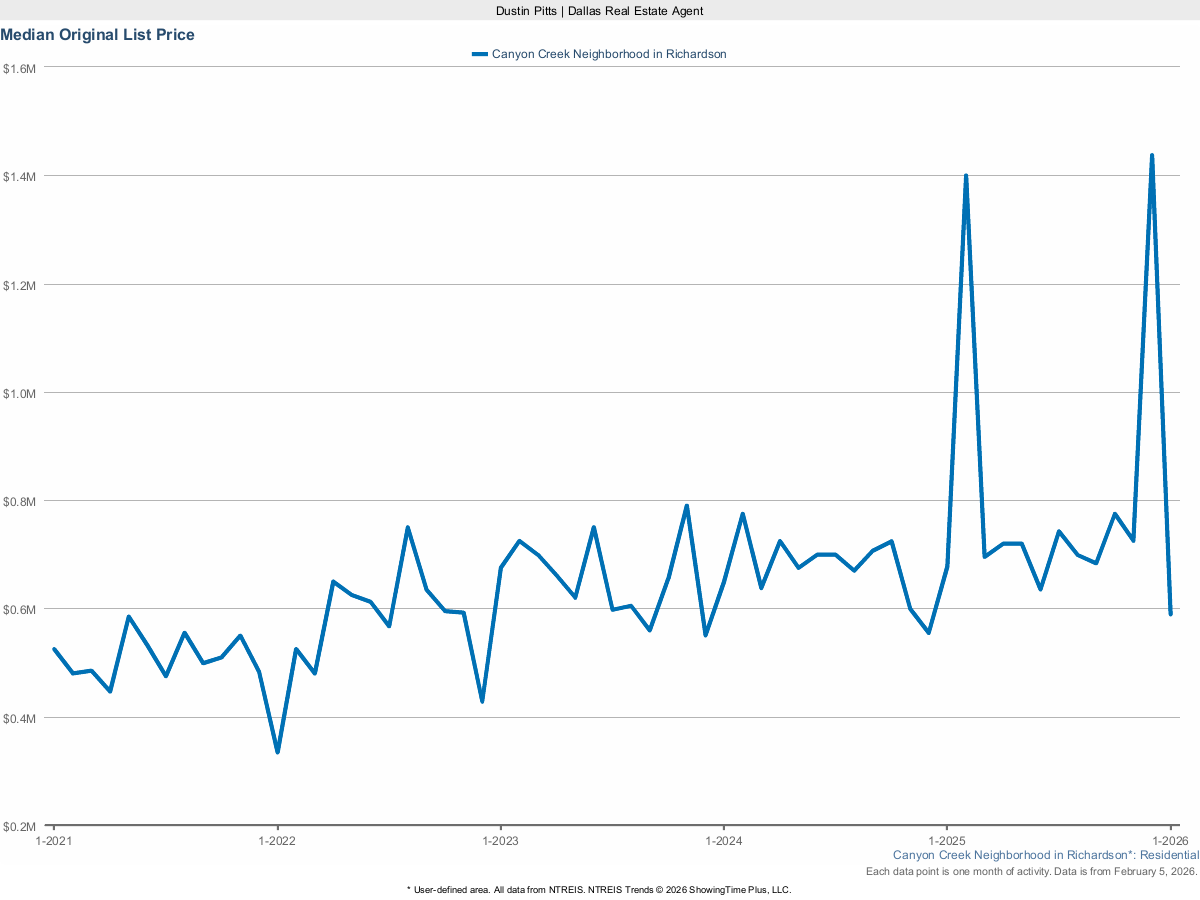Viewport: 1200px width, 900px height.
Task: Select the blue series indicator in the legend
Action: tap(477, 53)
